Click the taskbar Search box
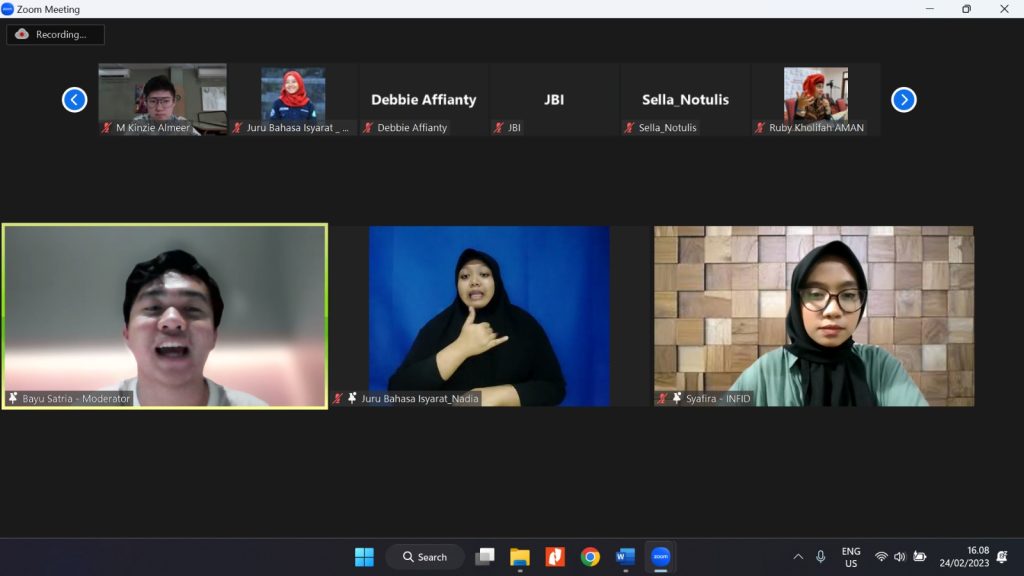 tap(425, 557)
